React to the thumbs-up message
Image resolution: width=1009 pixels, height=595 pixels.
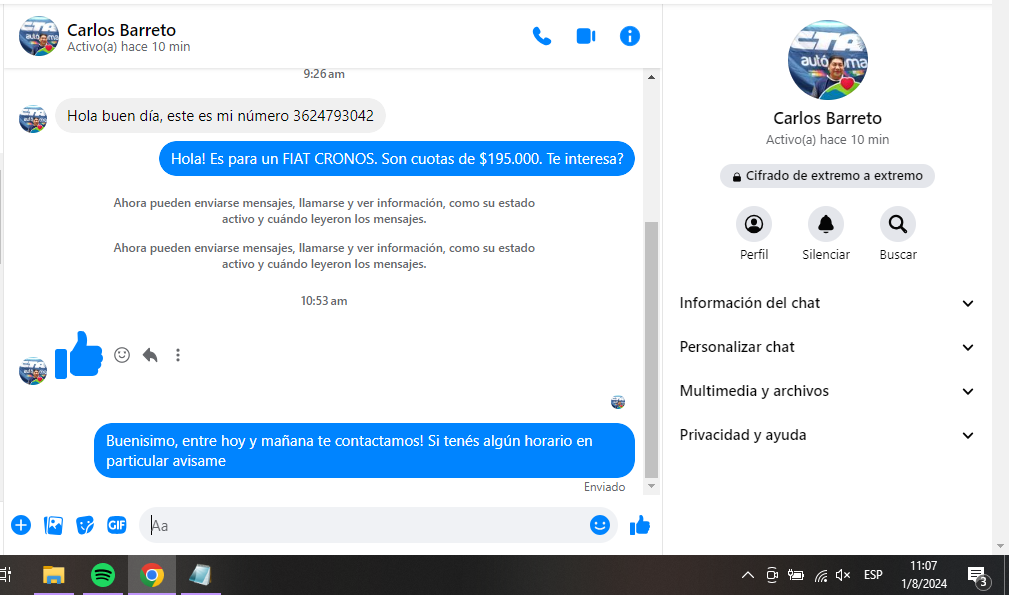(x=122, y=355)
